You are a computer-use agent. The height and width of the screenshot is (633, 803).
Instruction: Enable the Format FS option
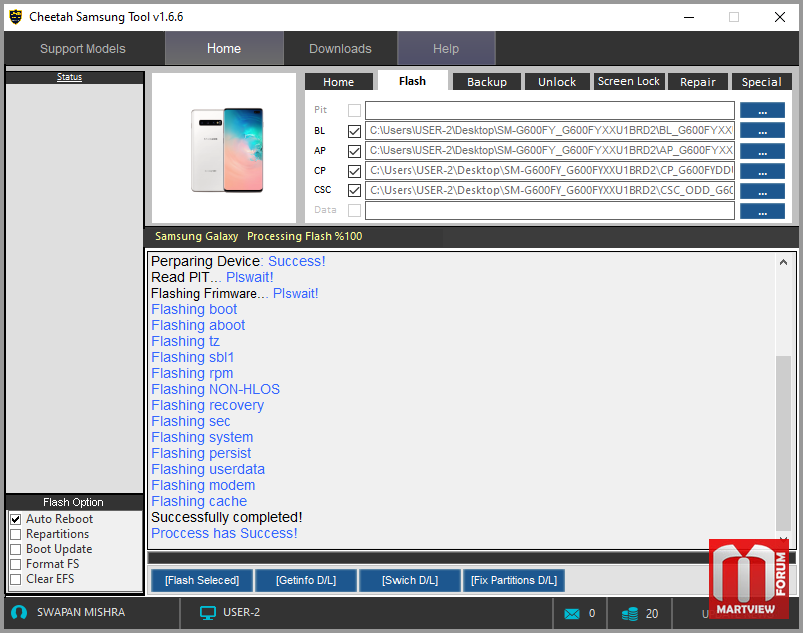[16, 564]
